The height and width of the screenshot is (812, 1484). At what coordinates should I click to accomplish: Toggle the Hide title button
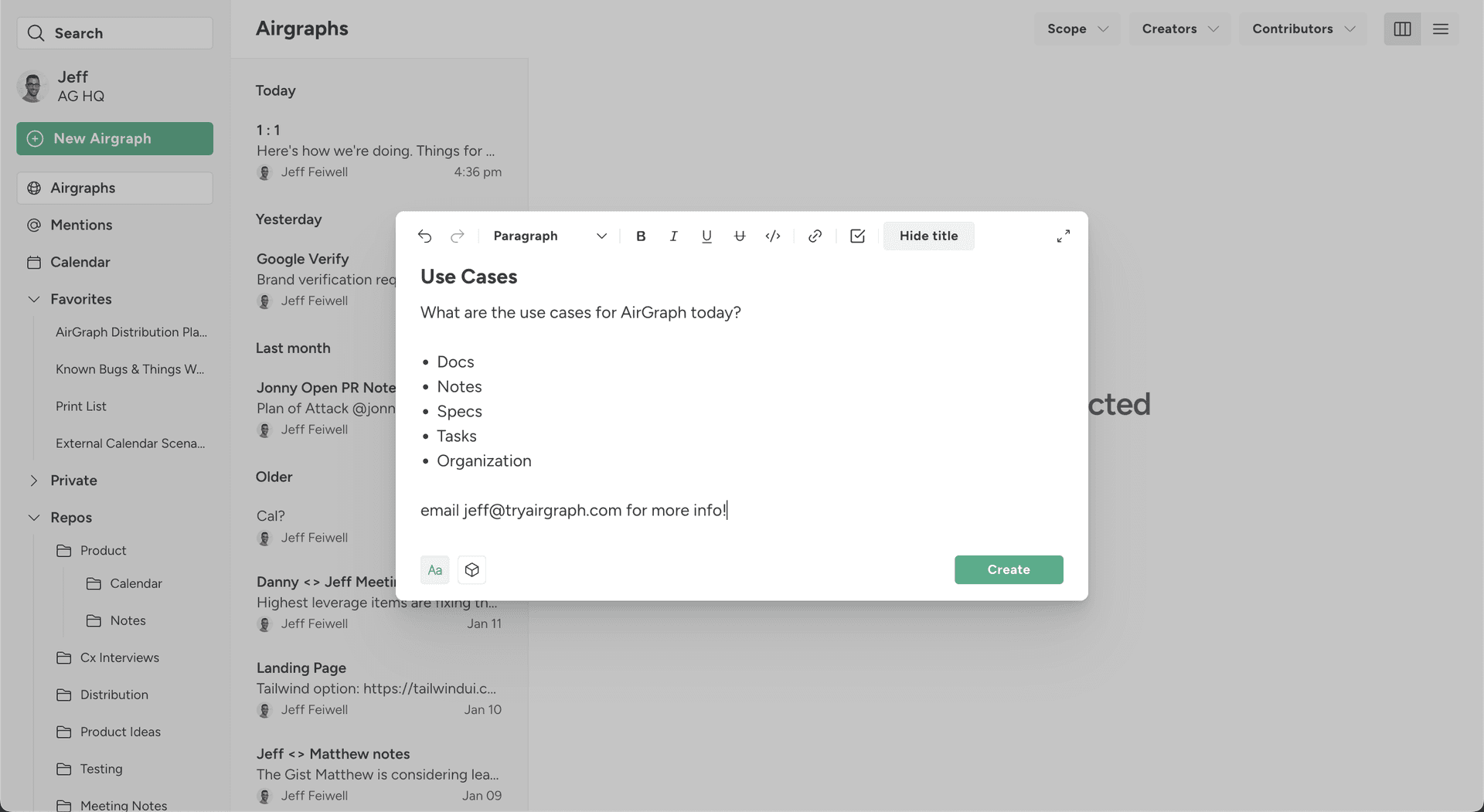[x=928, y=236]
